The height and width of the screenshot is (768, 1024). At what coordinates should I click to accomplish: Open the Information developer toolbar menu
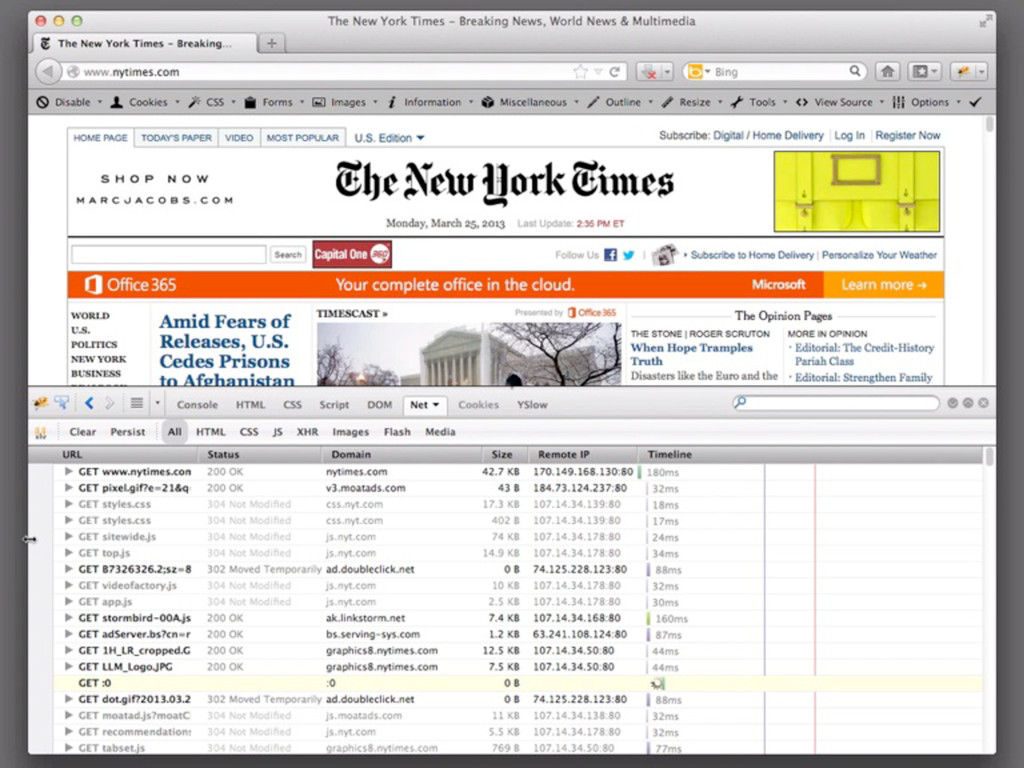[430, 102]
